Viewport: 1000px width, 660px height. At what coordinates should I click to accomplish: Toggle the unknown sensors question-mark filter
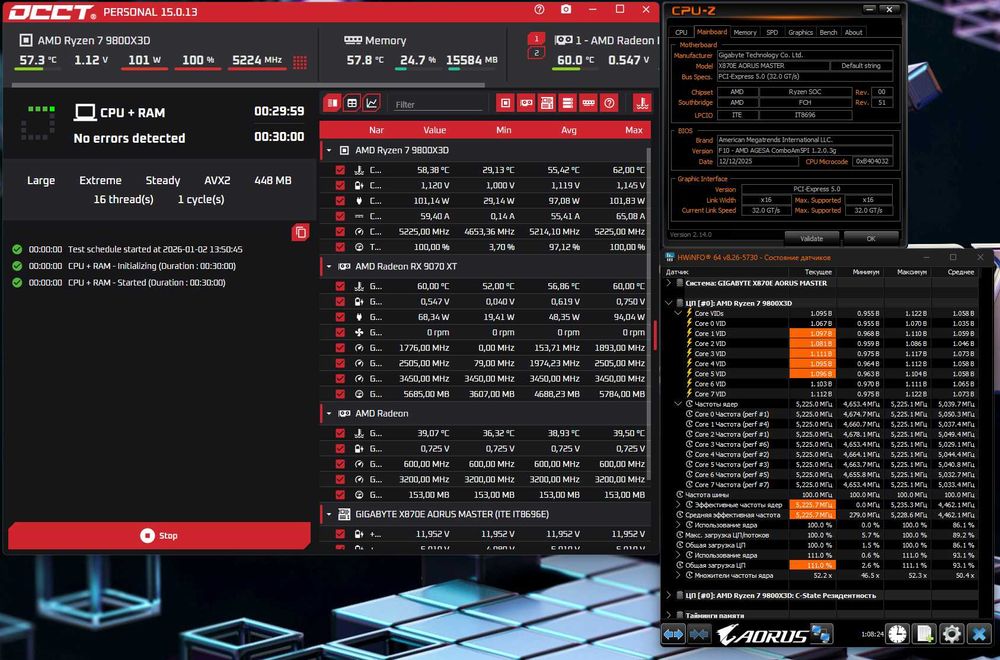coord(609,103)
